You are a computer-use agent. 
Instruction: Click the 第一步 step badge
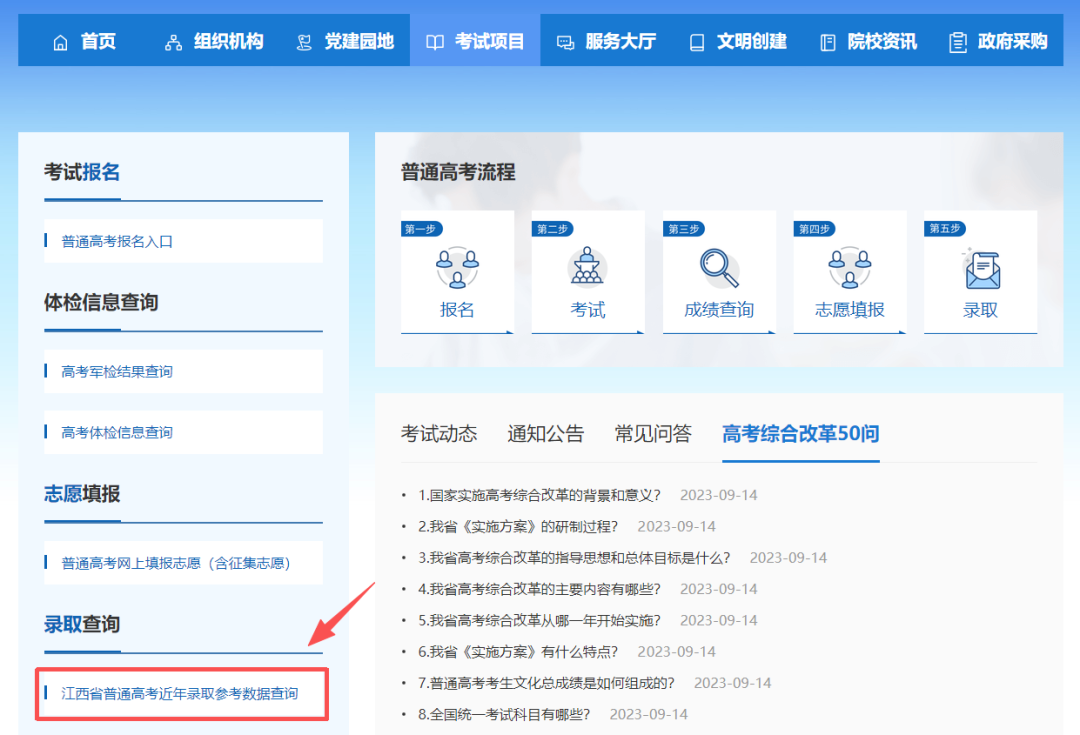point(422,229)
